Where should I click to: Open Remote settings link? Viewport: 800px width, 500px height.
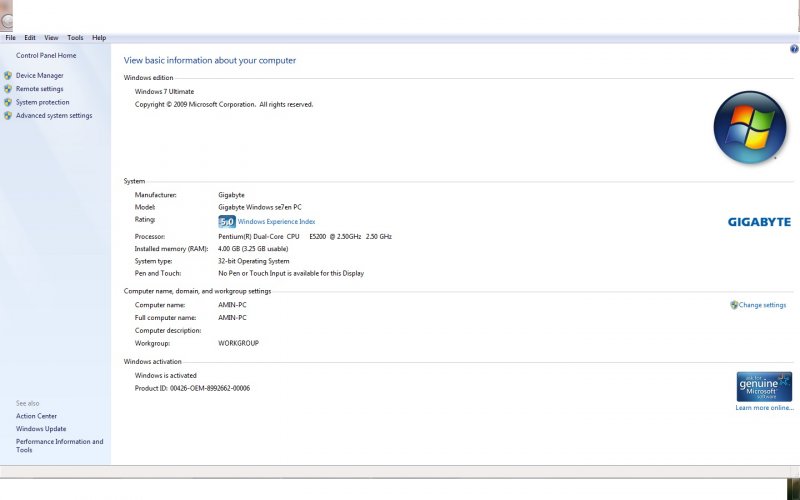pos(40,89)
